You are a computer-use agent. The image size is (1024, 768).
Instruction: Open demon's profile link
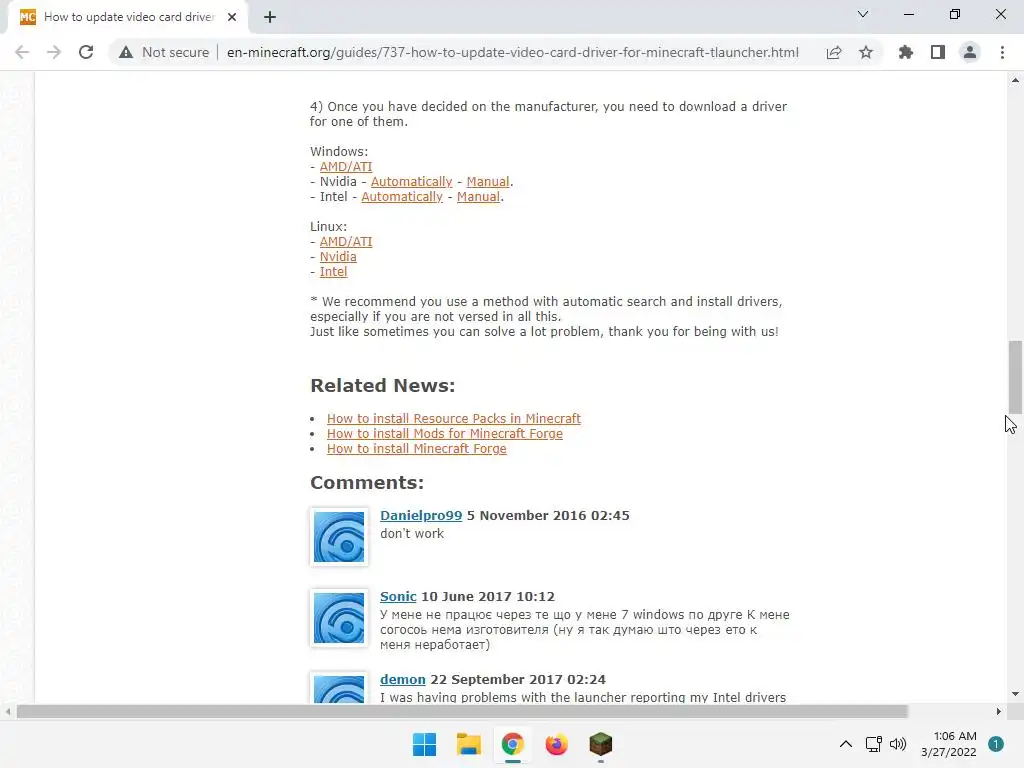pyautogui.click(x=402, y=679)
